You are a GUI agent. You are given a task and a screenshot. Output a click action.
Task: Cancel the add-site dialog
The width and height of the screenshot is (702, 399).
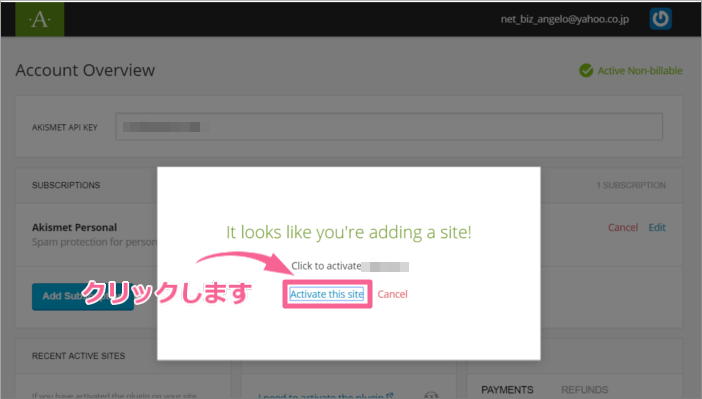point(392,294)
